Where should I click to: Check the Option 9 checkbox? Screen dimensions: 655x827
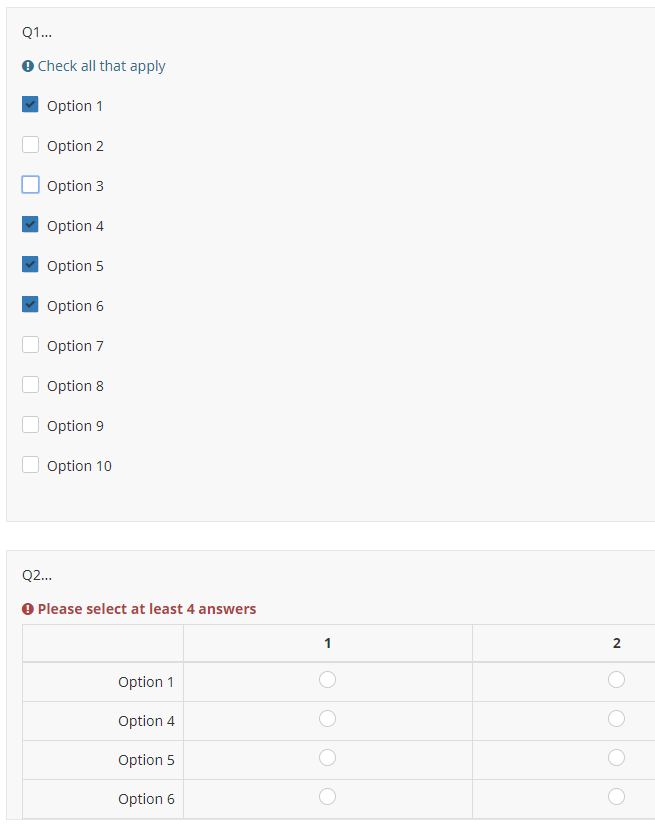pos(30,425)
